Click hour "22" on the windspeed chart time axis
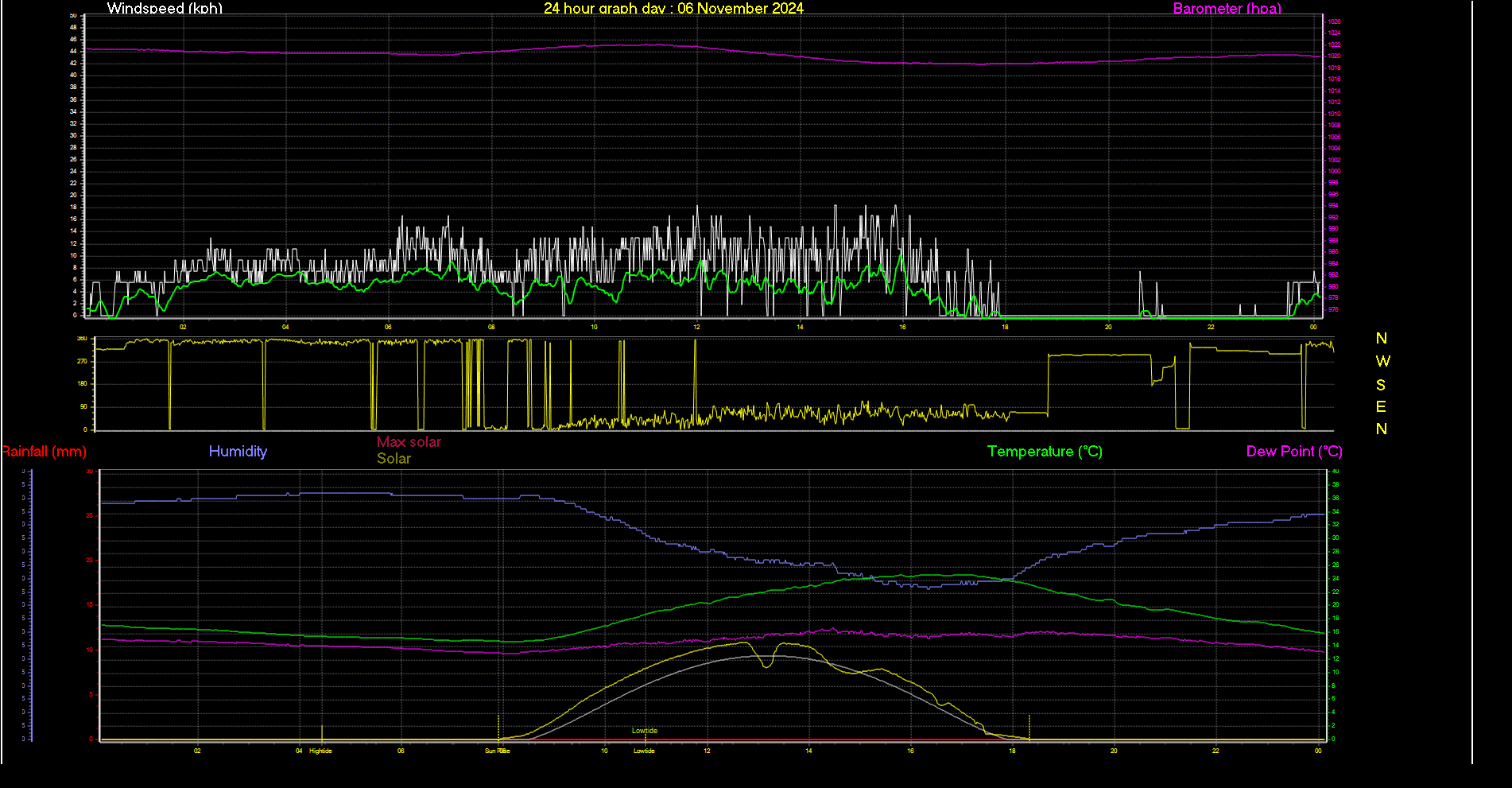 point(1211,327)
